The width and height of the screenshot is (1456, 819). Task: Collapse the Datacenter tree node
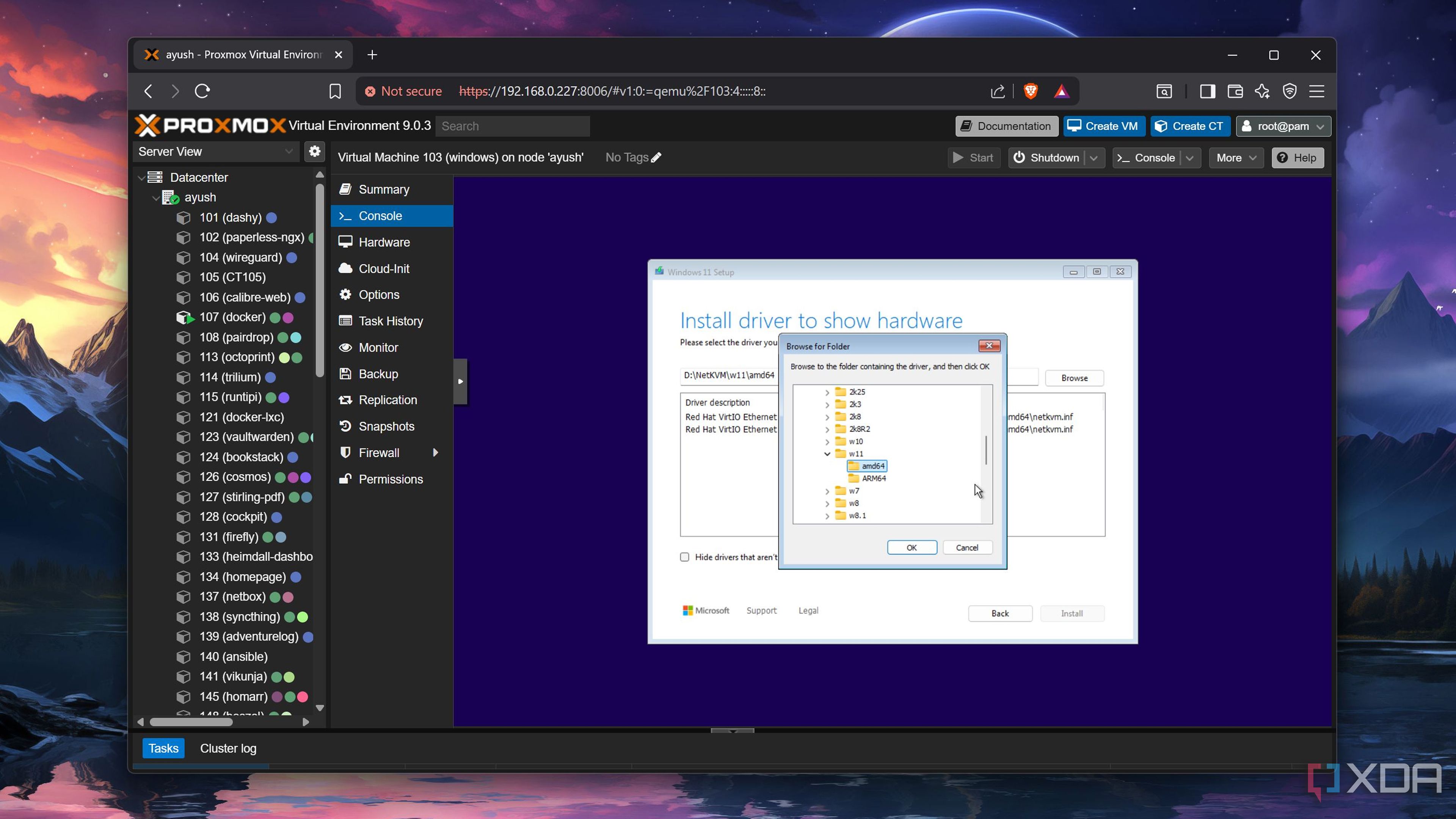point(141,177)
